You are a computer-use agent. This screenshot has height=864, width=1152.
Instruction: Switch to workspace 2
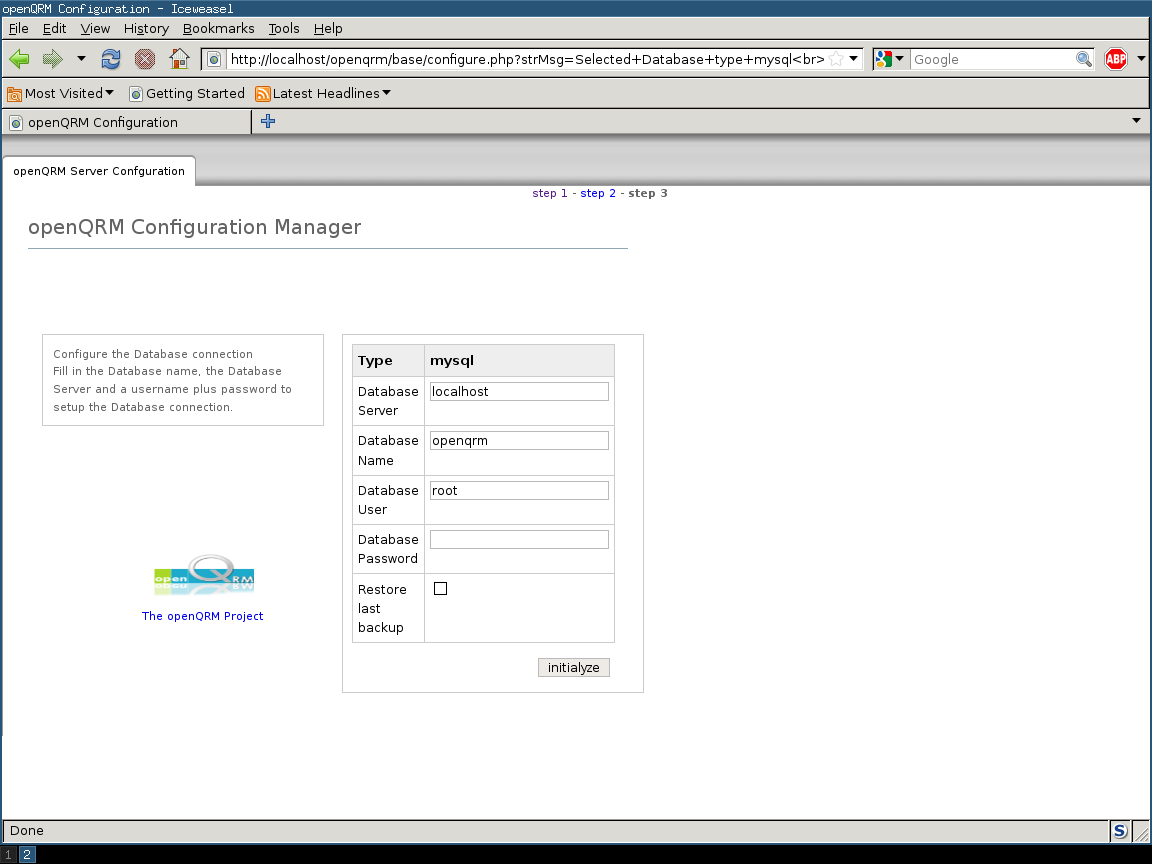tap(26, 854)
